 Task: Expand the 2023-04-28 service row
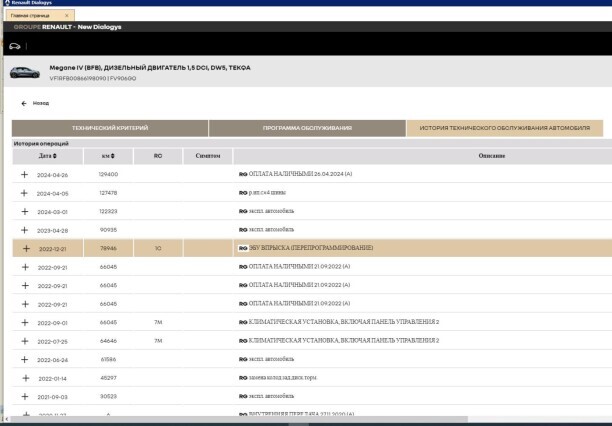(25, 229)
